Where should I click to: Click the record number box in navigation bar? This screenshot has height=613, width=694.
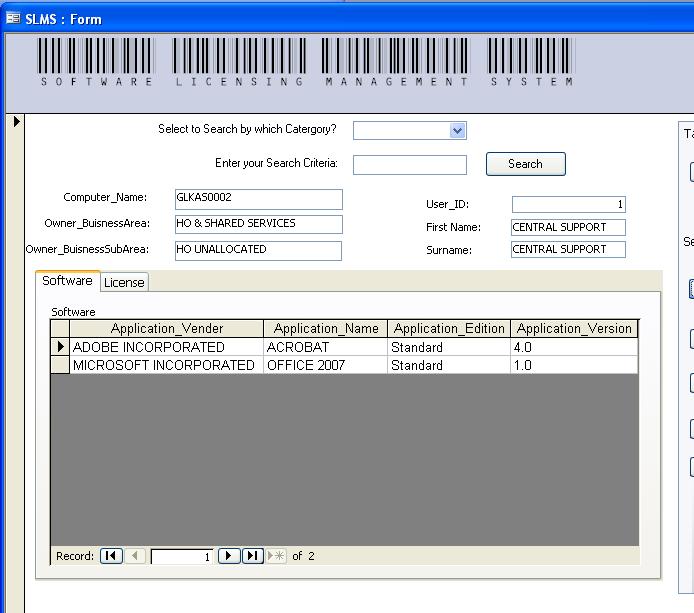tap(182, 556)
